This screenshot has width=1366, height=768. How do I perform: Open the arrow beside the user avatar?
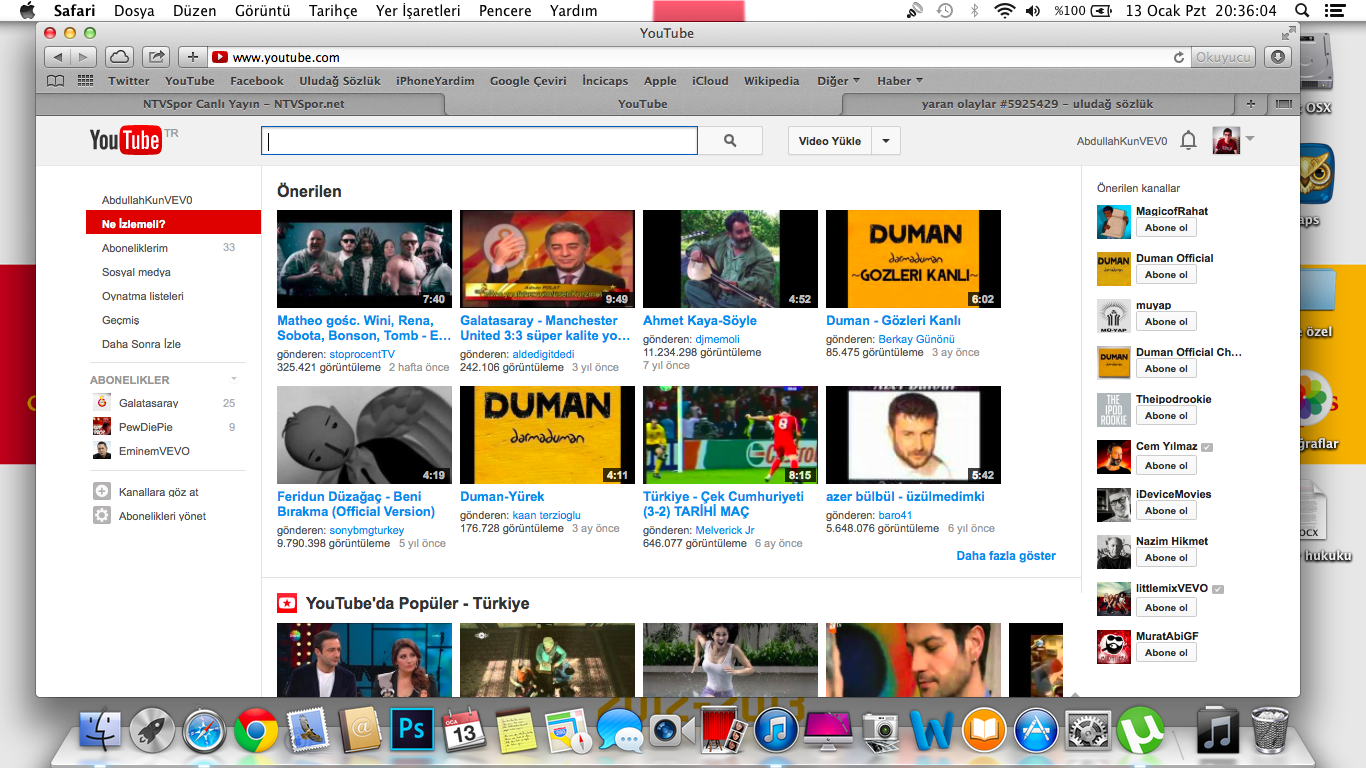1249,138
